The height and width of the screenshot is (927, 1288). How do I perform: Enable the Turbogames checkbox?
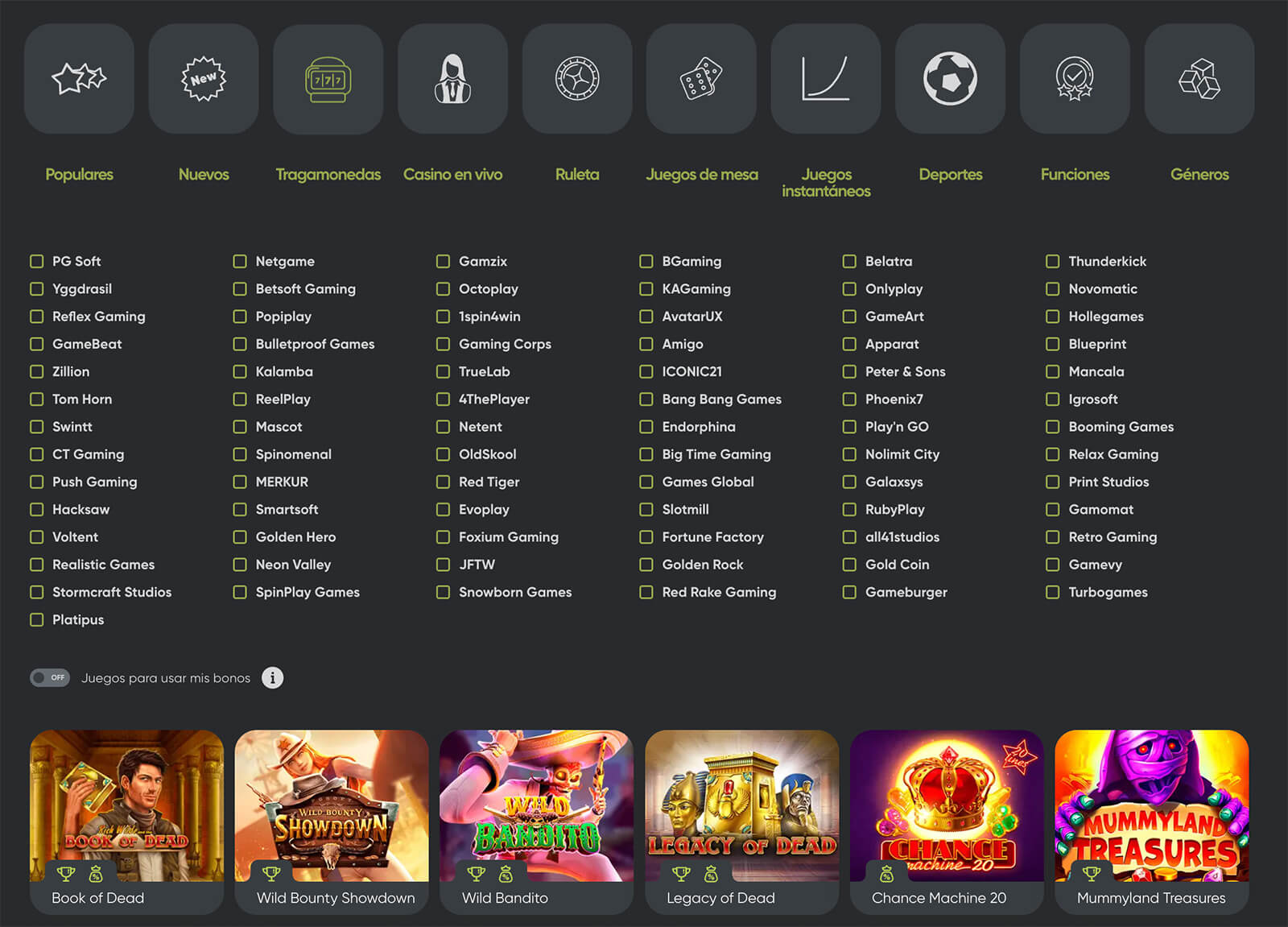click(x=1052, y=592)
